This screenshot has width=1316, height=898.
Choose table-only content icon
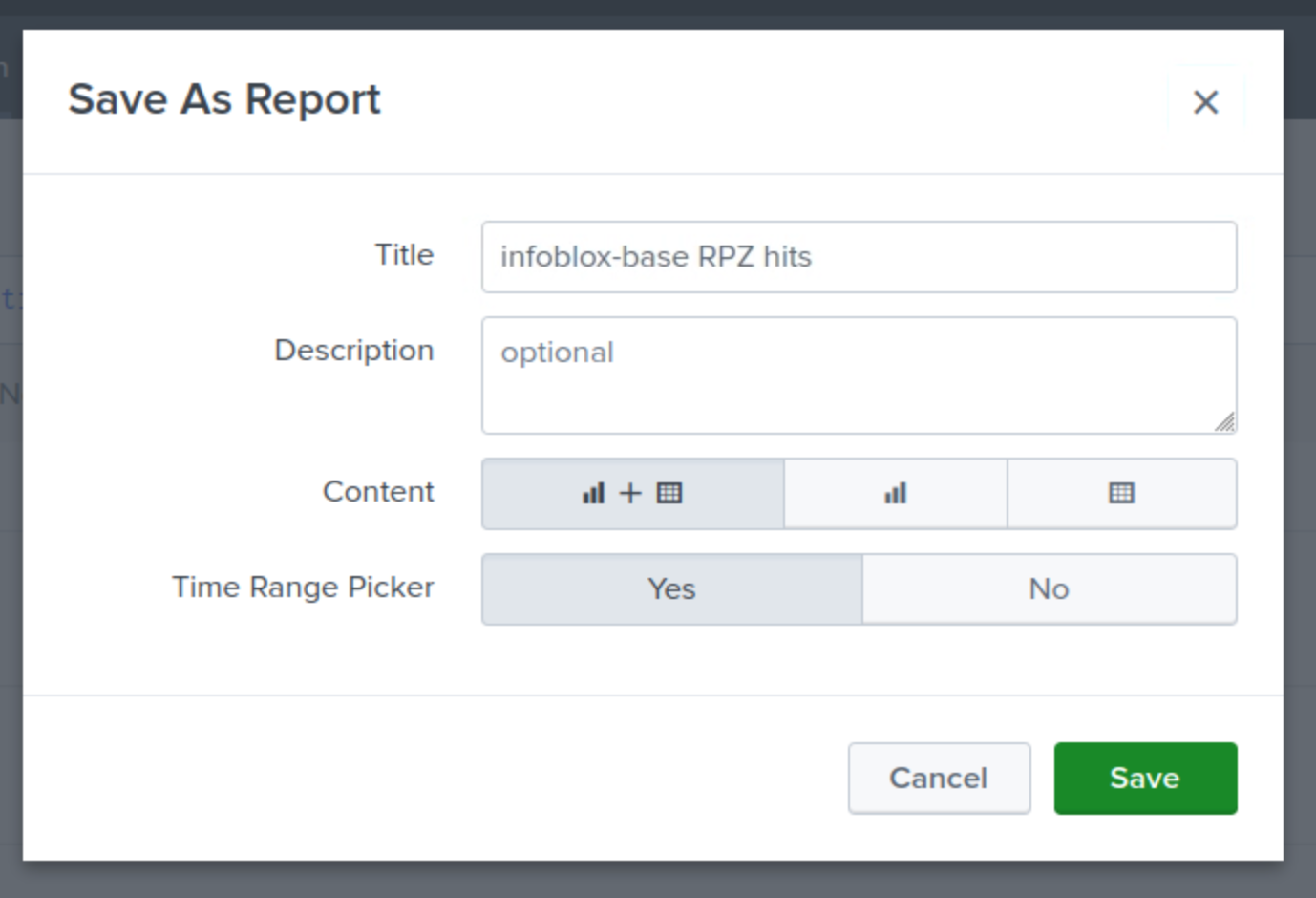click(1121, 494)
